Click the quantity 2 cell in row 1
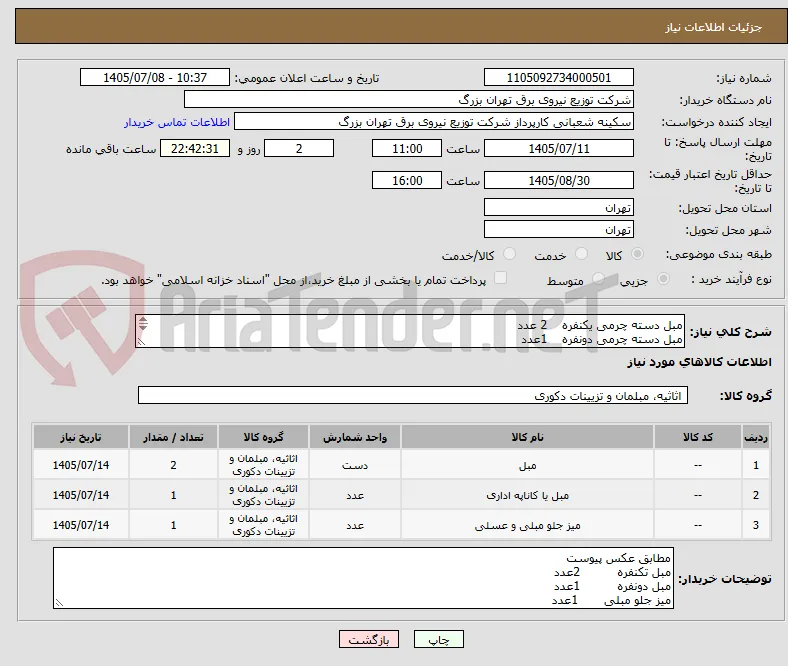This screenshot has width=788, height=666. (x=173, y=465)
